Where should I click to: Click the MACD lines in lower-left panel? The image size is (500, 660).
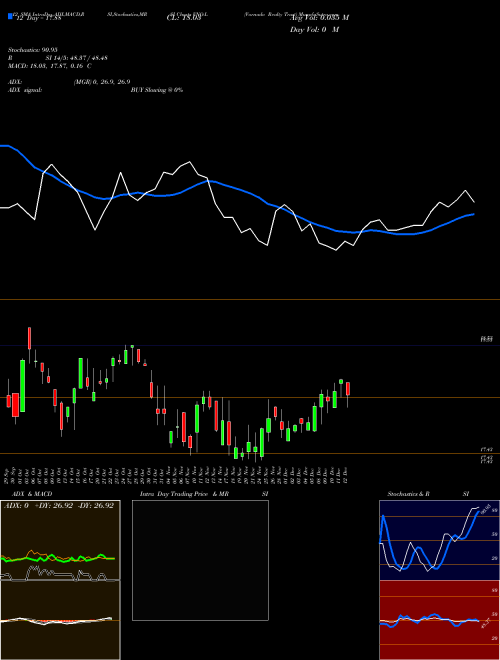tap(57, 621)
